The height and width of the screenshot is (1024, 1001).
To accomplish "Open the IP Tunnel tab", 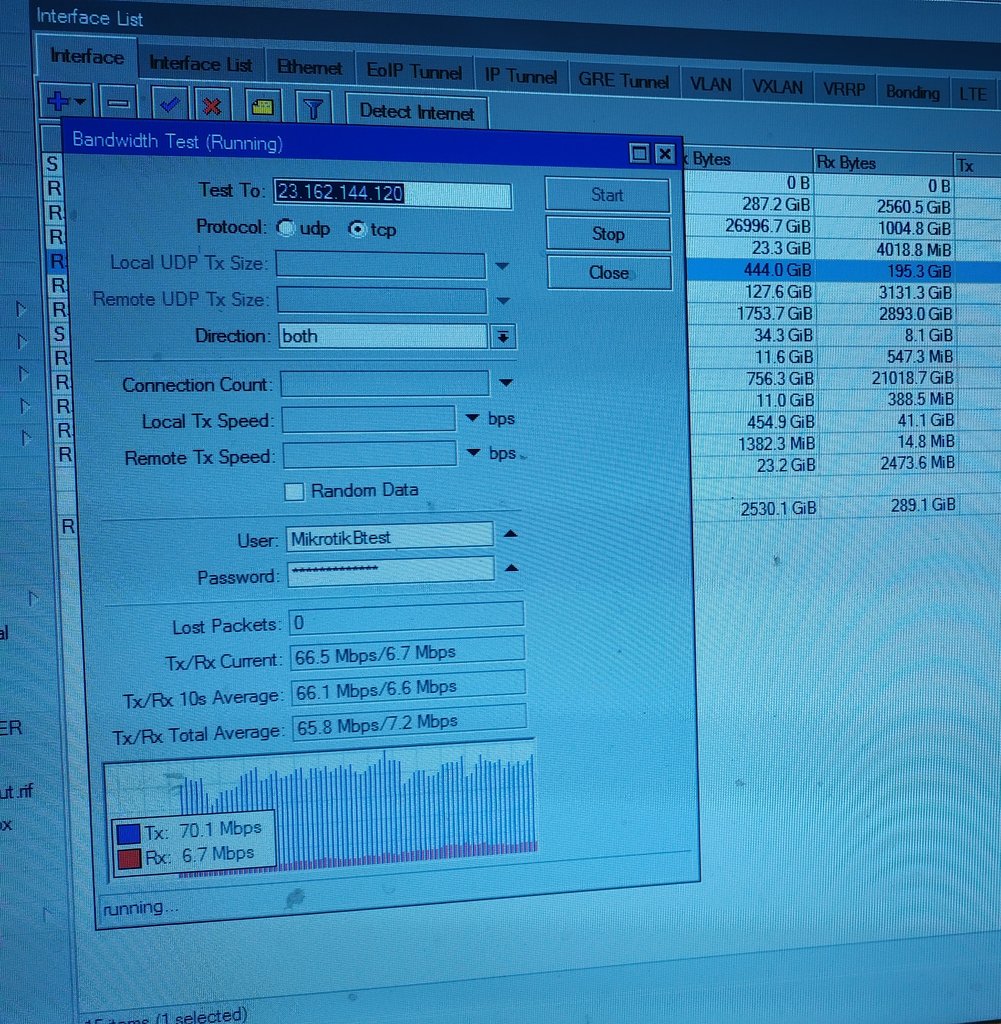I will (520, 76).
